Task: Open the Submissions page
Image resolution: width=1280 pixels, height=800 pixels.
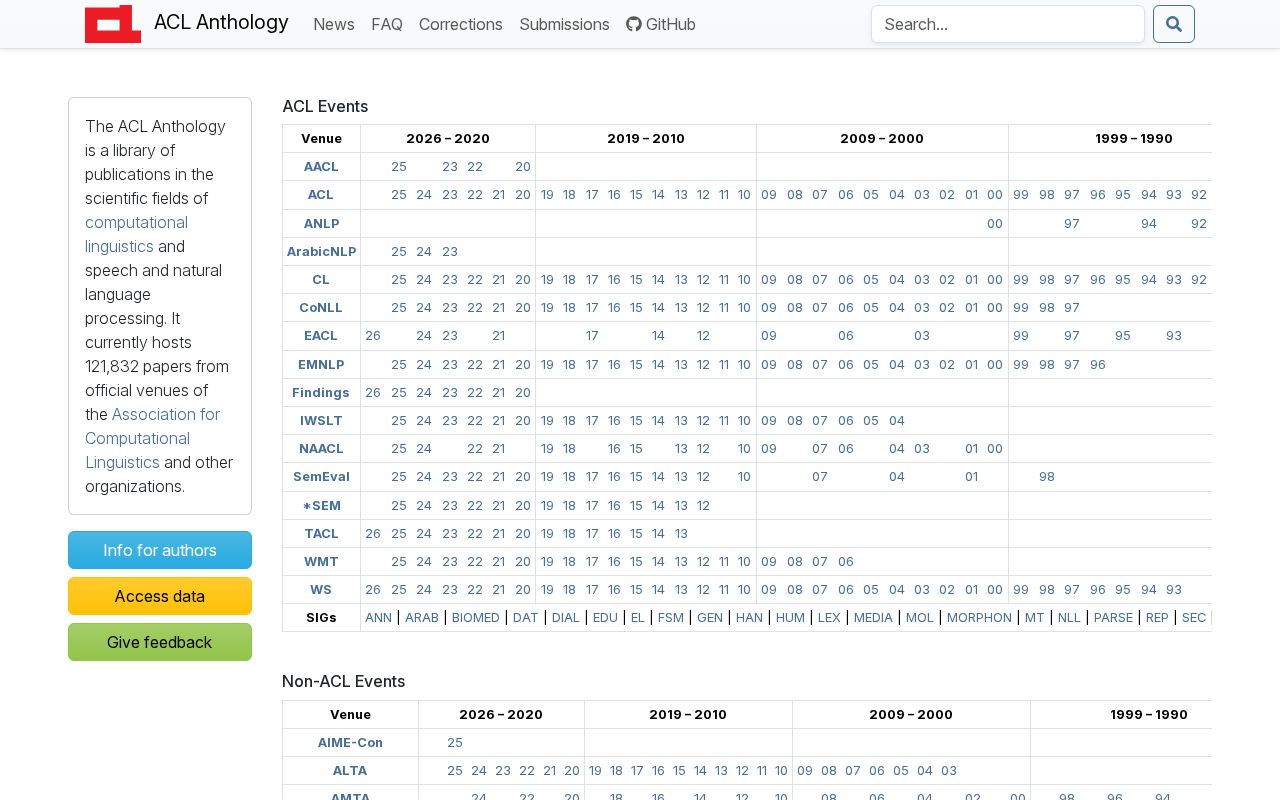Action: click(564, 24)
